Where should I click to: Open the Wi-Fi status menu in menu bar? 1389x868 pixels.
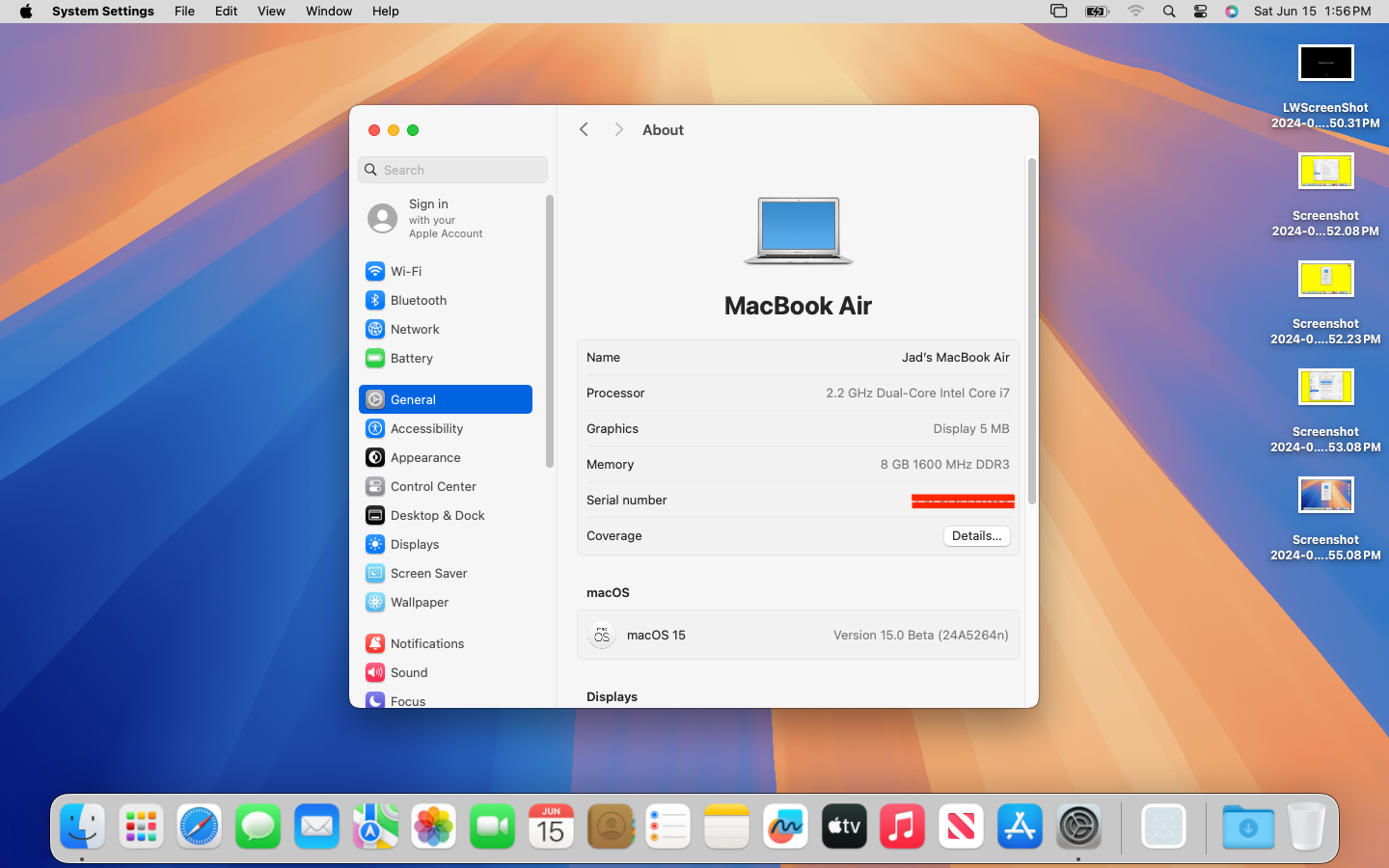[x=1135, y=12]
